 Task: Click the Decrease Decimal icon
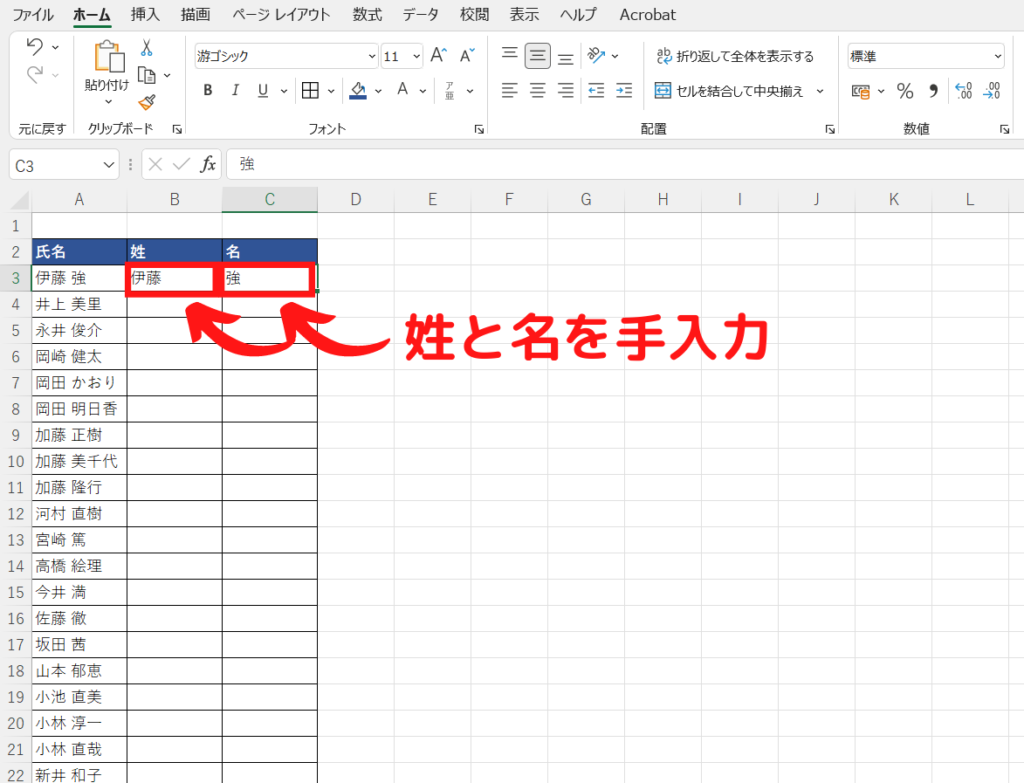pyautogui.click(x=992, y=91)
